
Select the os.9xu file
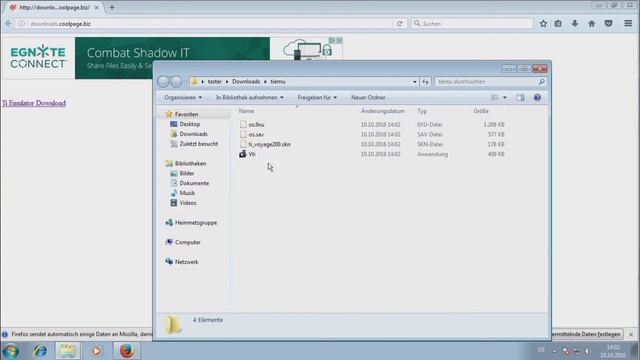256,124
